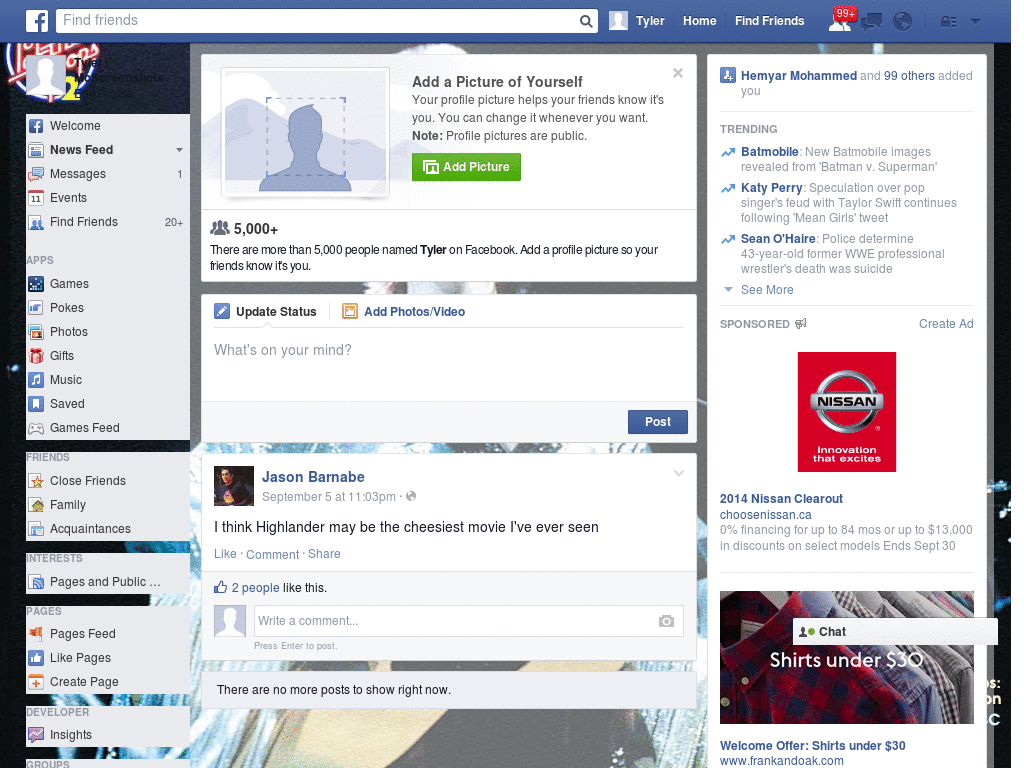Open post timestamp September 5 at 11:03pm
1024x768 pixels.
pyautogui.click(x=328, y=497)
